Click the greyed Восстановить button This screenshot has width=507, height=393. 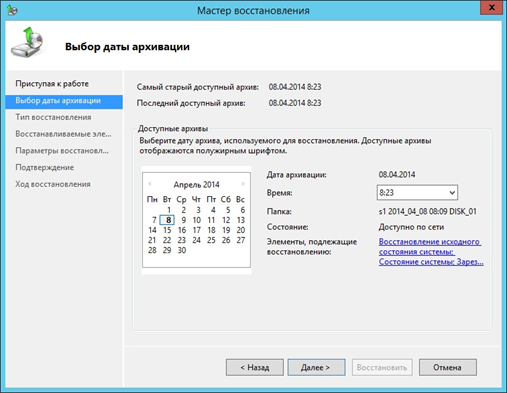(x=382, y=367)
